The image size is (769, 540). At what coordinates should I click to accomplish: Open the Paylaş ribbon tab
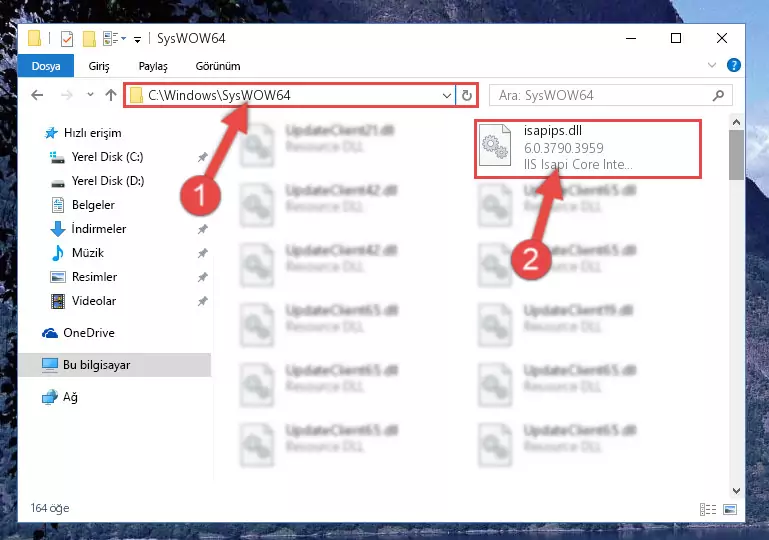(x=153, y=66)
